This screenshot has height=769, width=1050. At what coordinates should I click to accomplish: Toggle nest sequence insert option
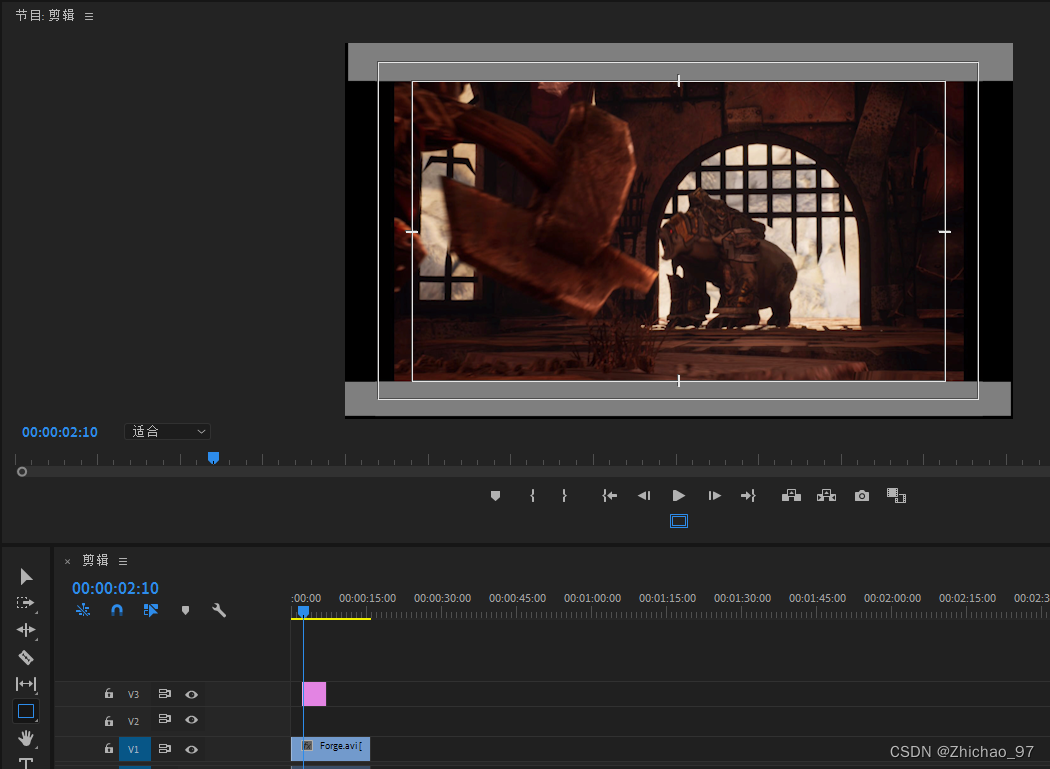(x=83, y=610)
